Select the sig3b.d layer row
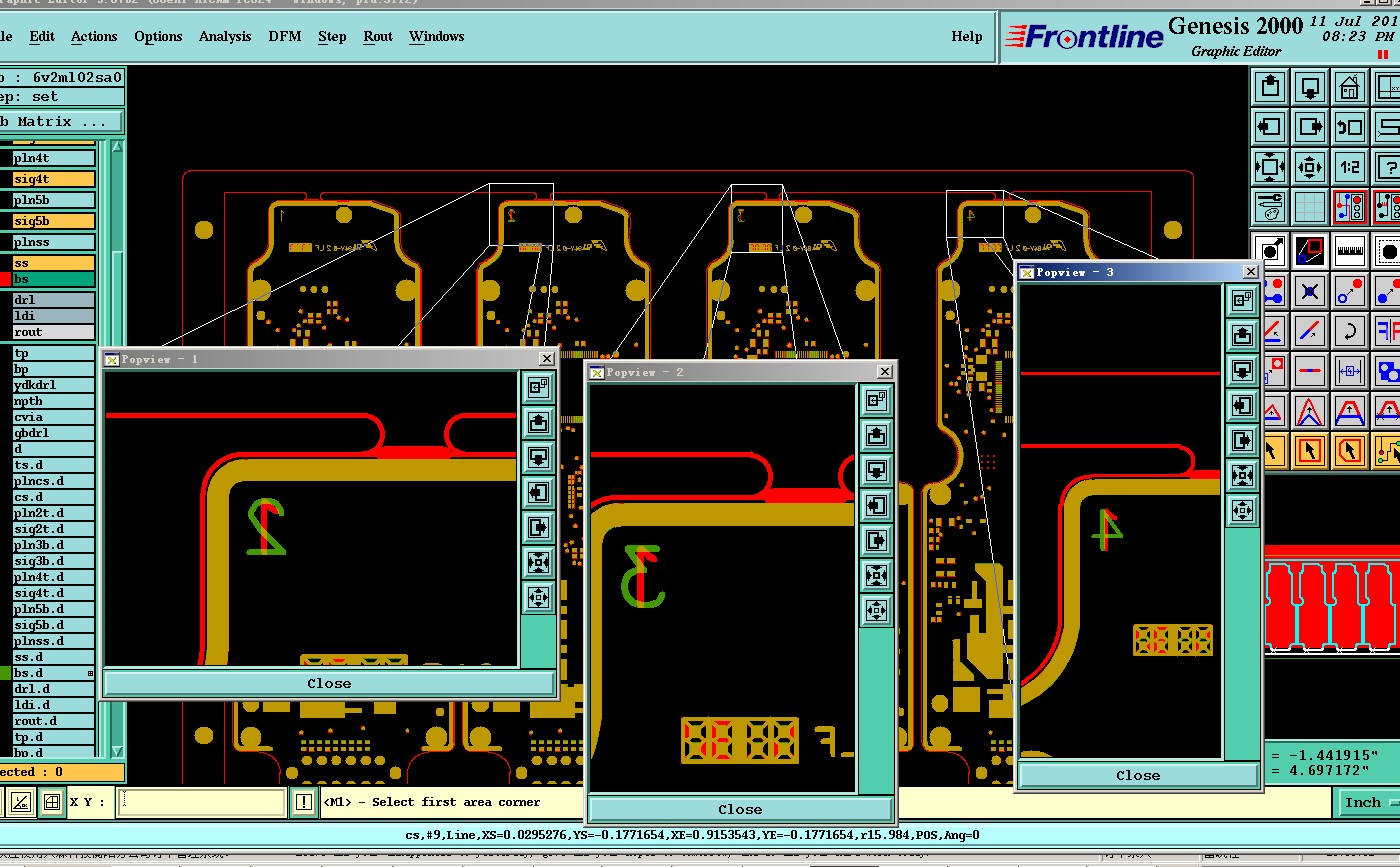The height and width of the screenshot is (867, 1400). [53, 561]
